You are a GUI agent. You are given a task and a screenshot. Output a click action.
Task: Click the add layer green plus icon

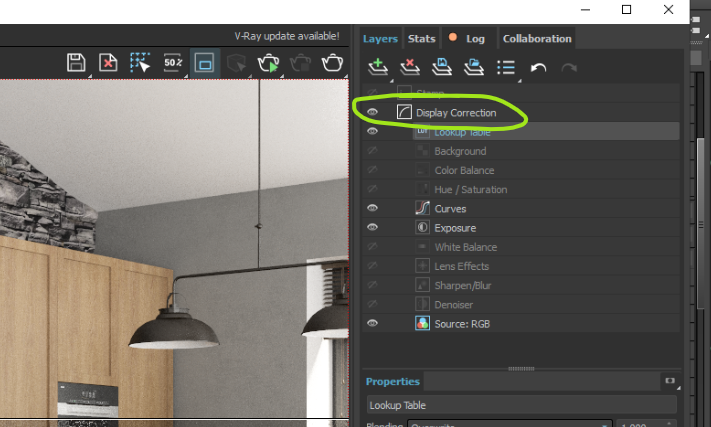pos(377,67)
